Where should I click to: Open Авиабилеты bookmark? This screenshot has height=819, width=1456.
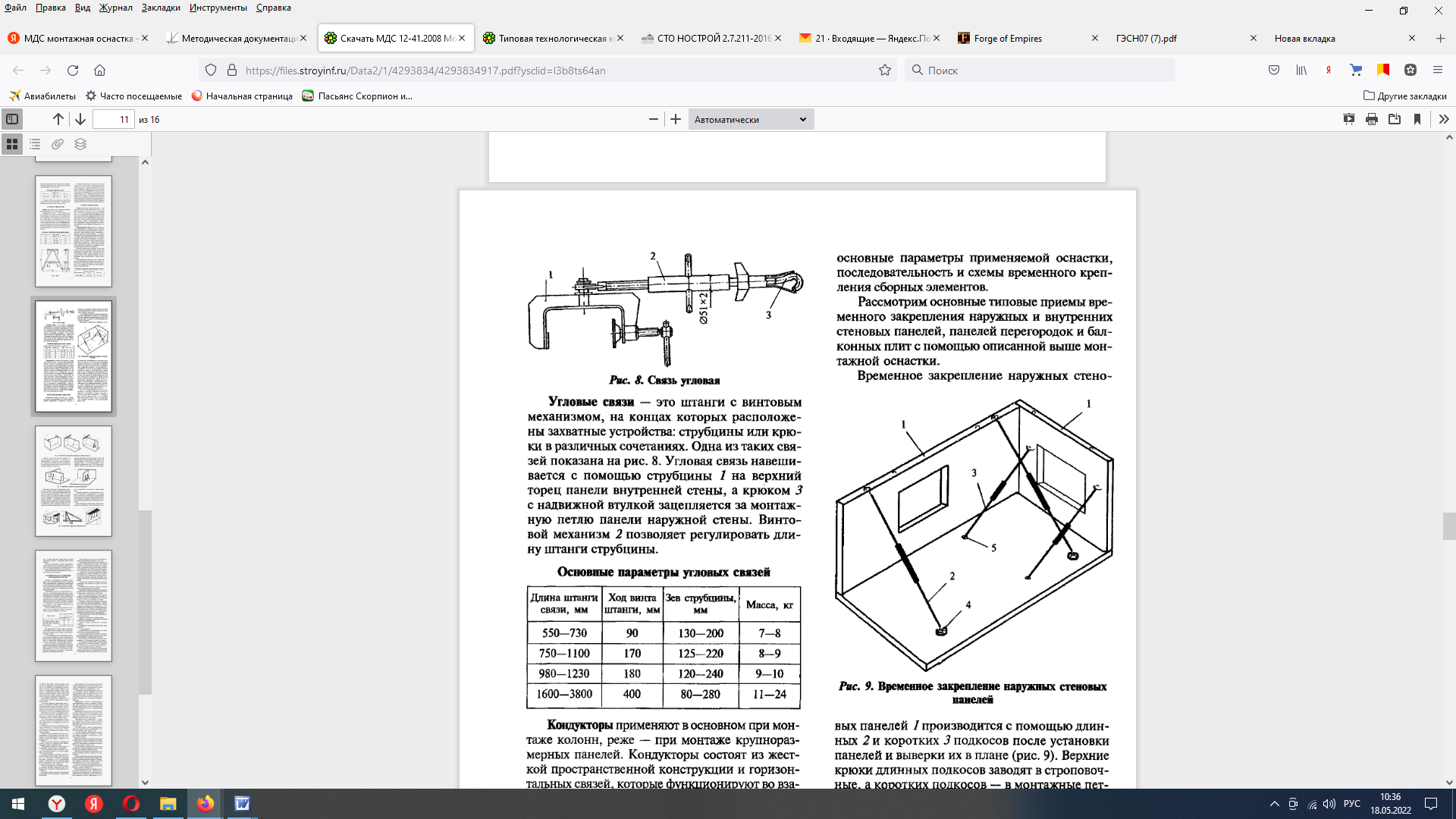click(x=42, y=96)
